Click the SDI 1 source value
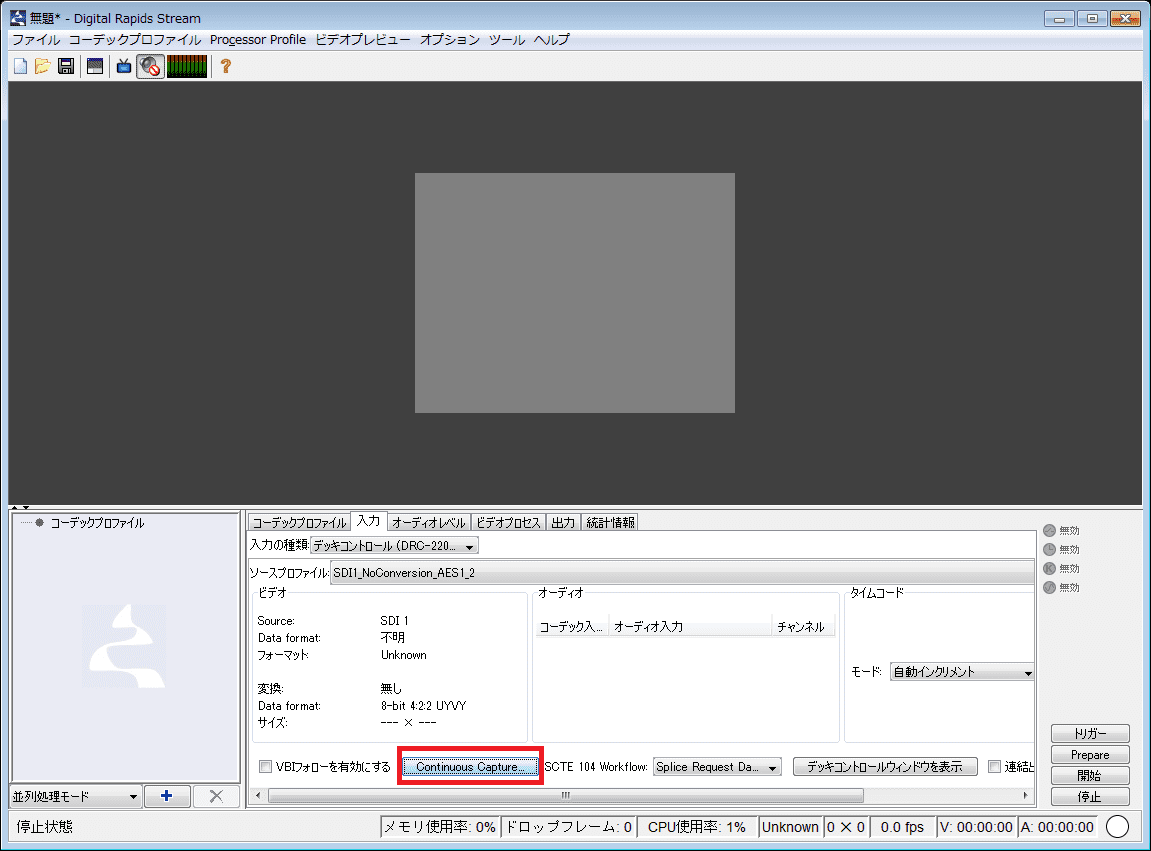 click(x=394, y=620)
